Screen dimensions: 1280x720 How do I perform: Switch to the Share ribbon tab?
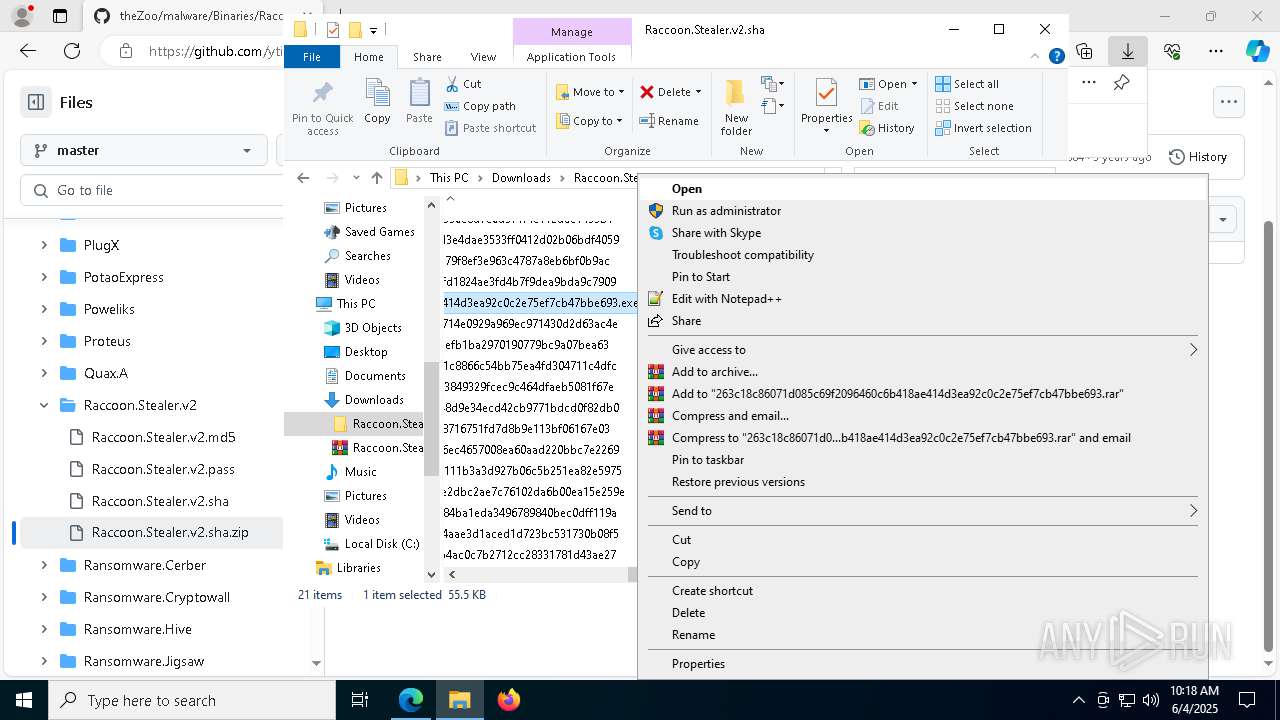click(x=427, y=57)
